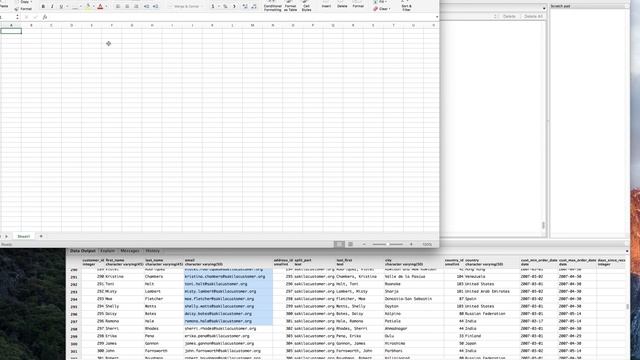Screen dimensions: 640x360
Task: Click the Delete button in pgAdmin panel
Action: (509, 16)
